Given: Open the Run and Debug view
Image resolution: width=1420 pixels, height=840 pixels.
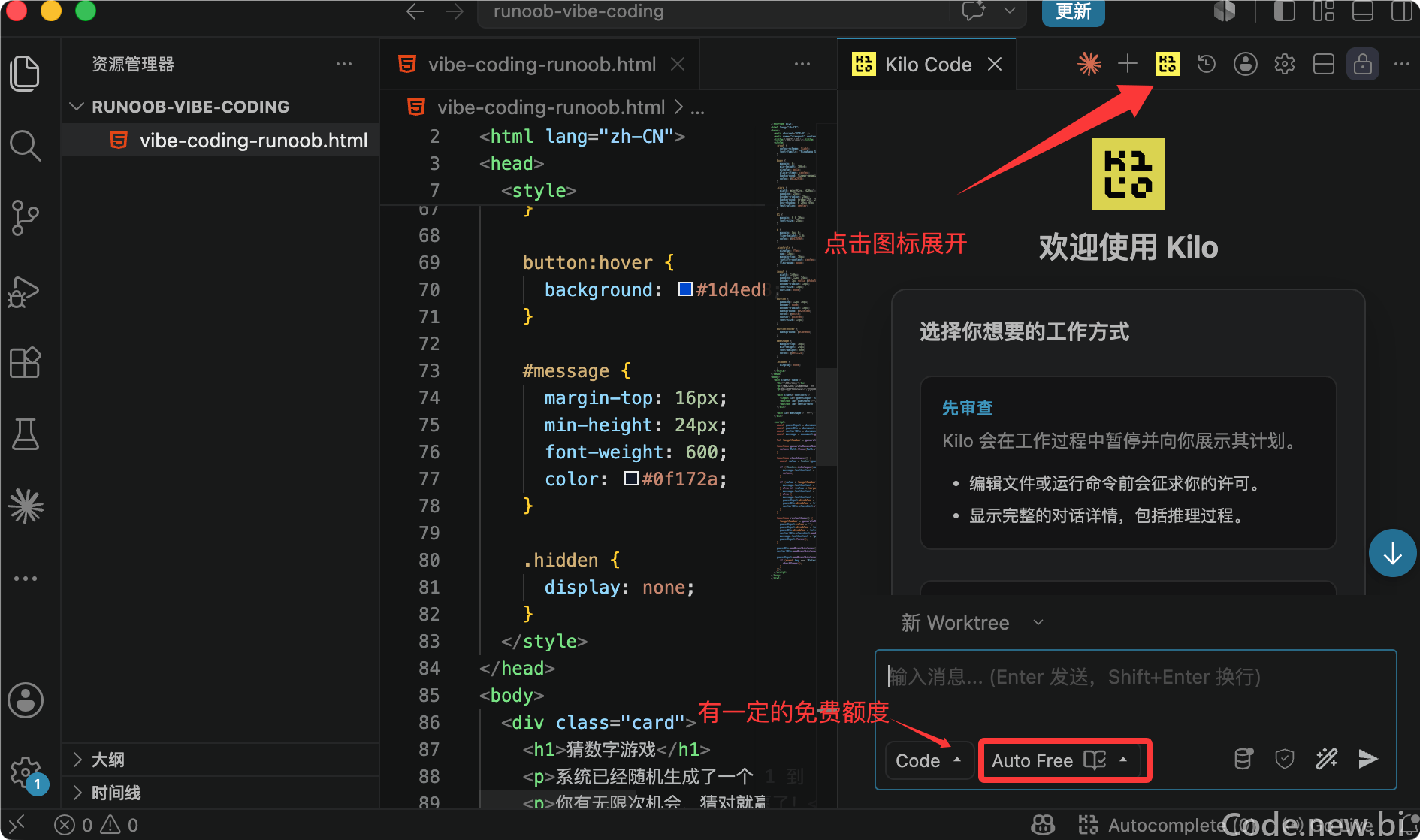Looking at the screenshot, I should 26,291.
